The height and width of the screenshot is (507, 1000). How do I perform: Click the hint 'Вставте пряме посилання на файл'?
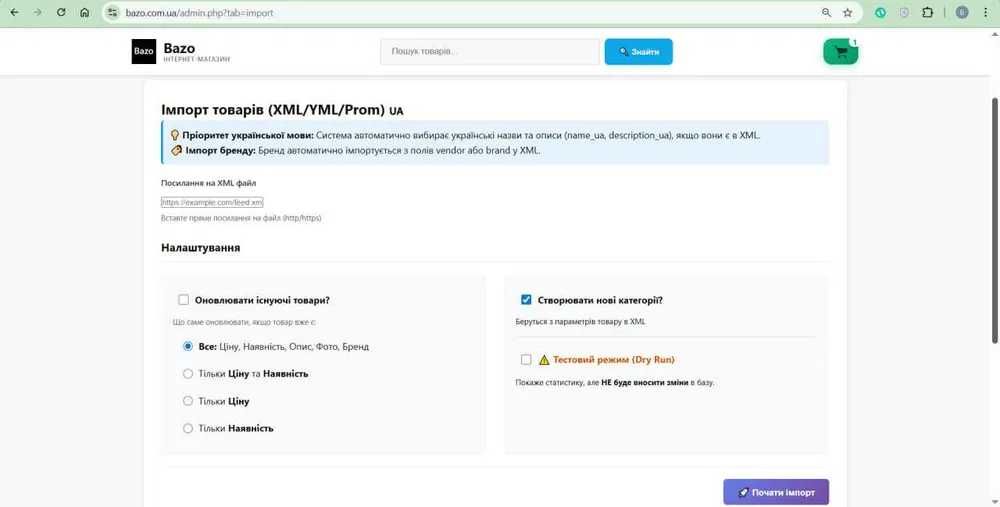click(241, 218)
